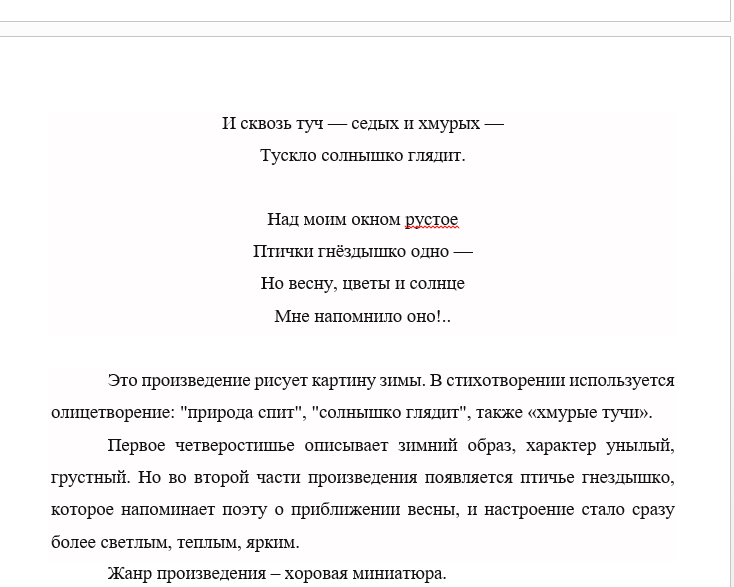Click the misspelled word "рустое"
The image size is (734, 587).
(x=431, y=220)
